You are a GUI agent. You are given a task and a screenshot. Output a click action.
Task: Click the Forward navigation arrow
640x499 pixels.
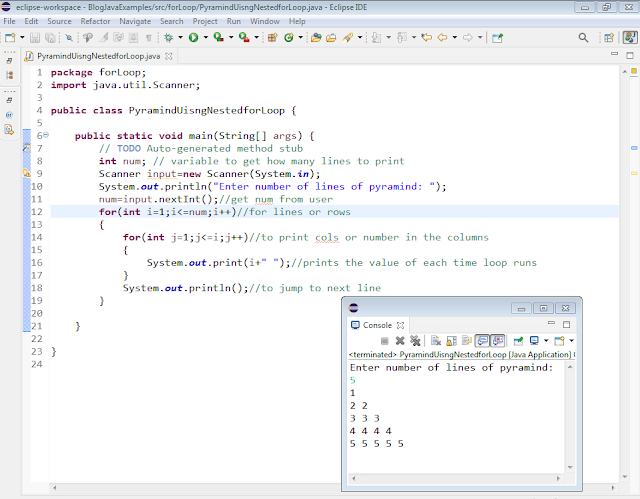pos(468,38)
